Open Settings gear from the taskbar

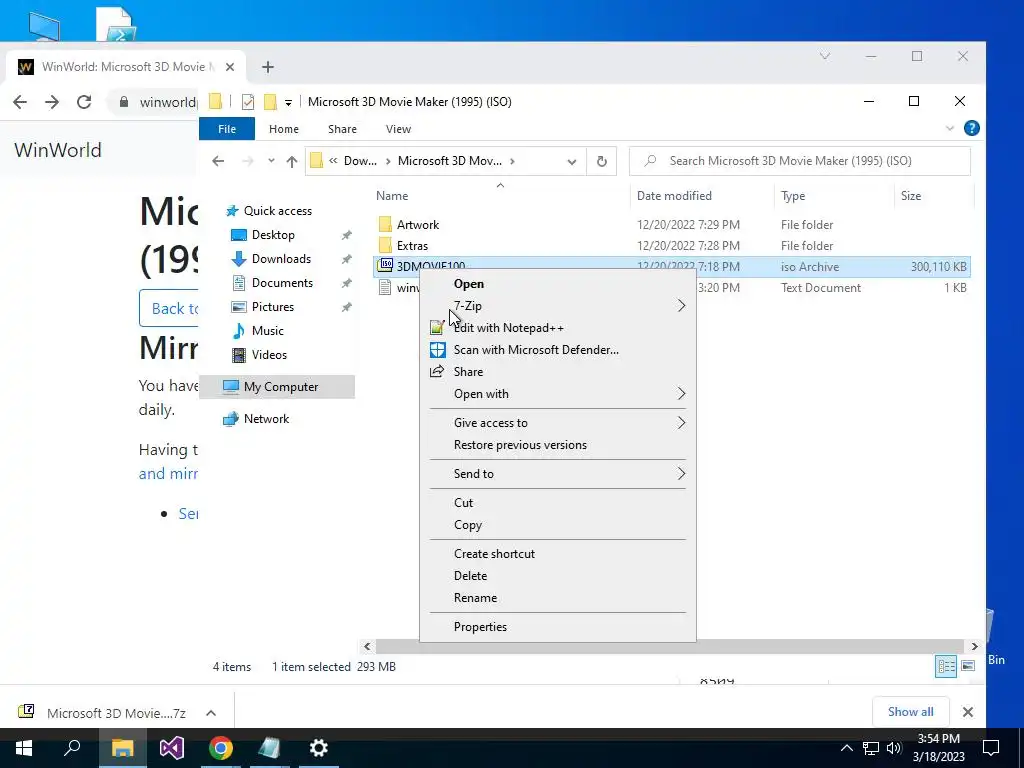click(319, 748)
